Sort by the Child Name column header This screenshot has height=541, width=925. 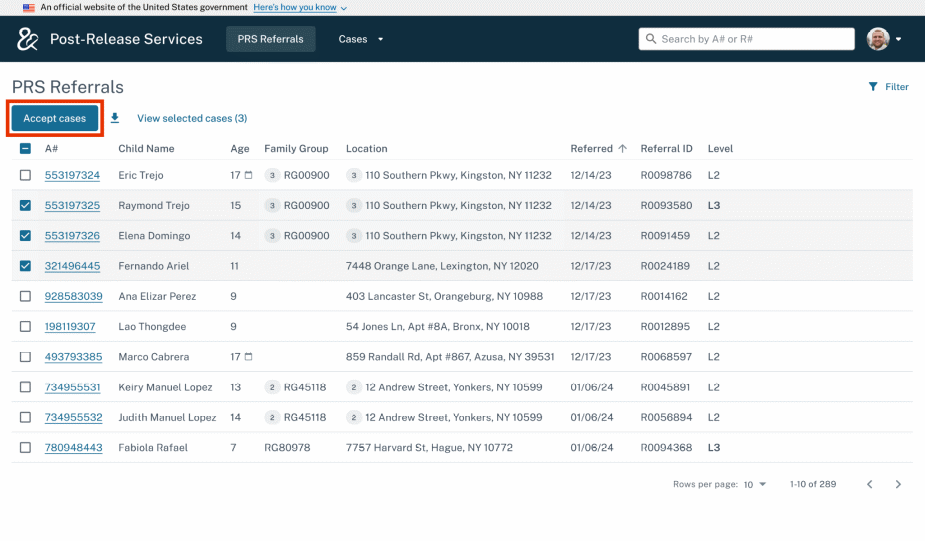[146, 149]
